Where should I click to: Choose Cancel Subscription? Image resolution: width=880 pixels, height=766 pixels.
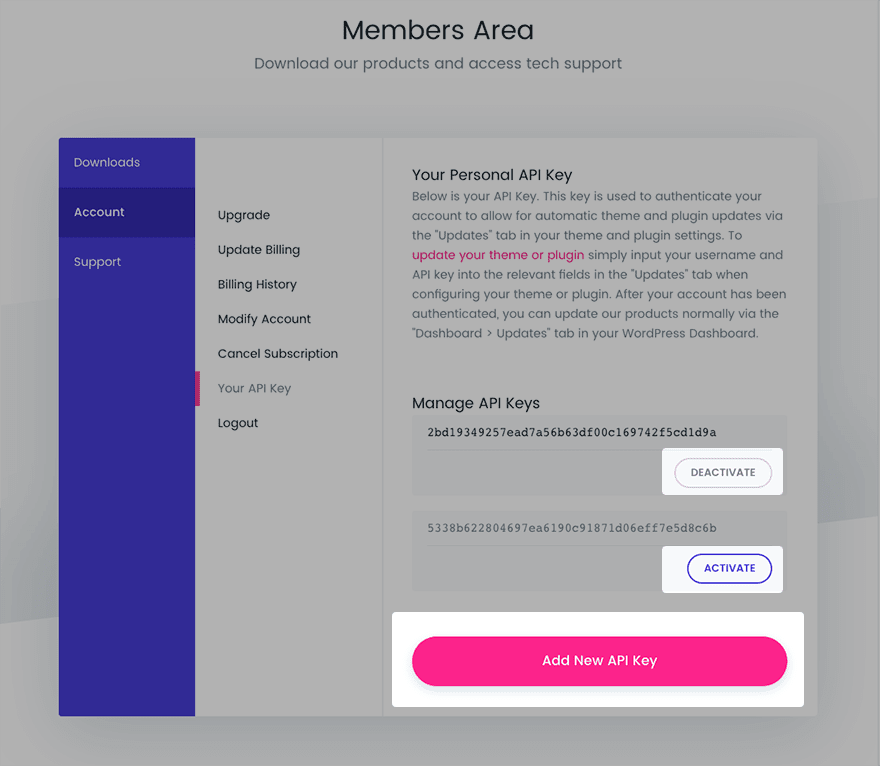point(278,354)
